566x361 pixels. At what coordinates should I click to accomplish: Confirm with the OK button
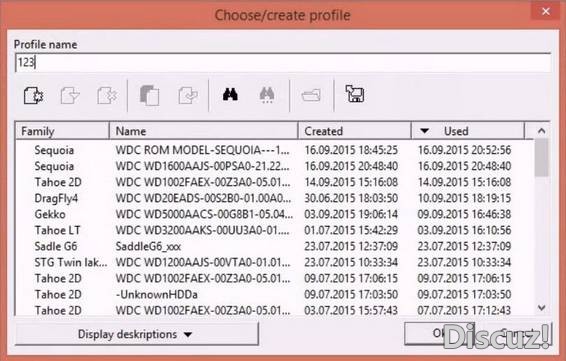(439, 333)
